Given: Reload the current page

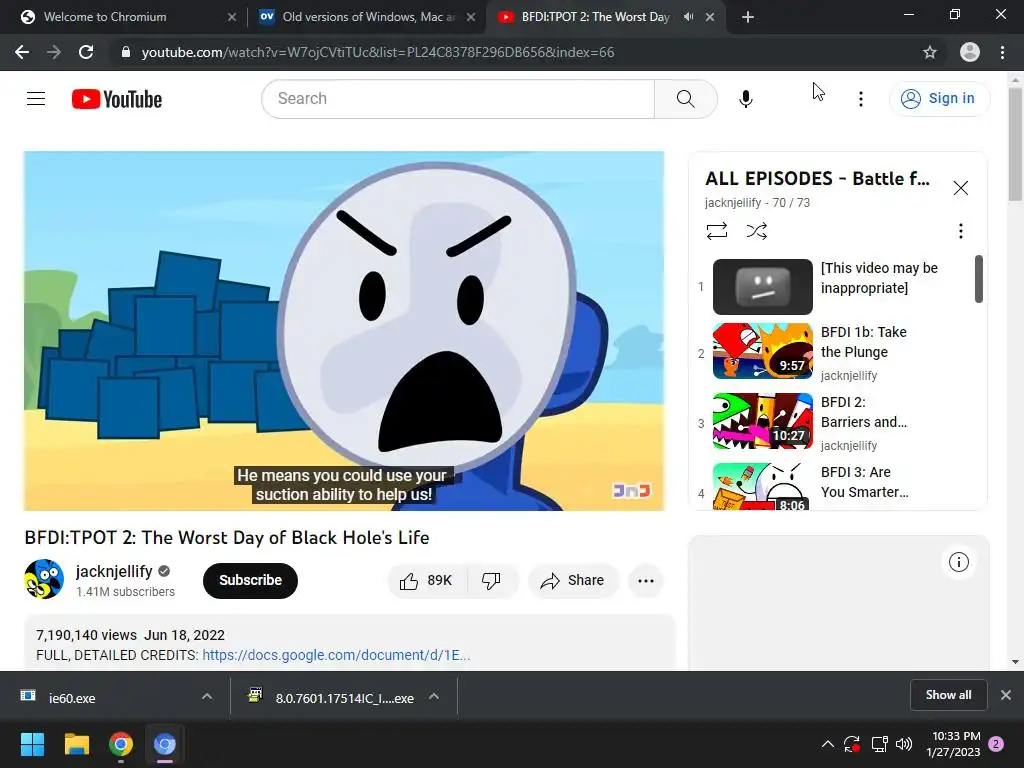Looking at the screenshot, I should click(86, 52).
